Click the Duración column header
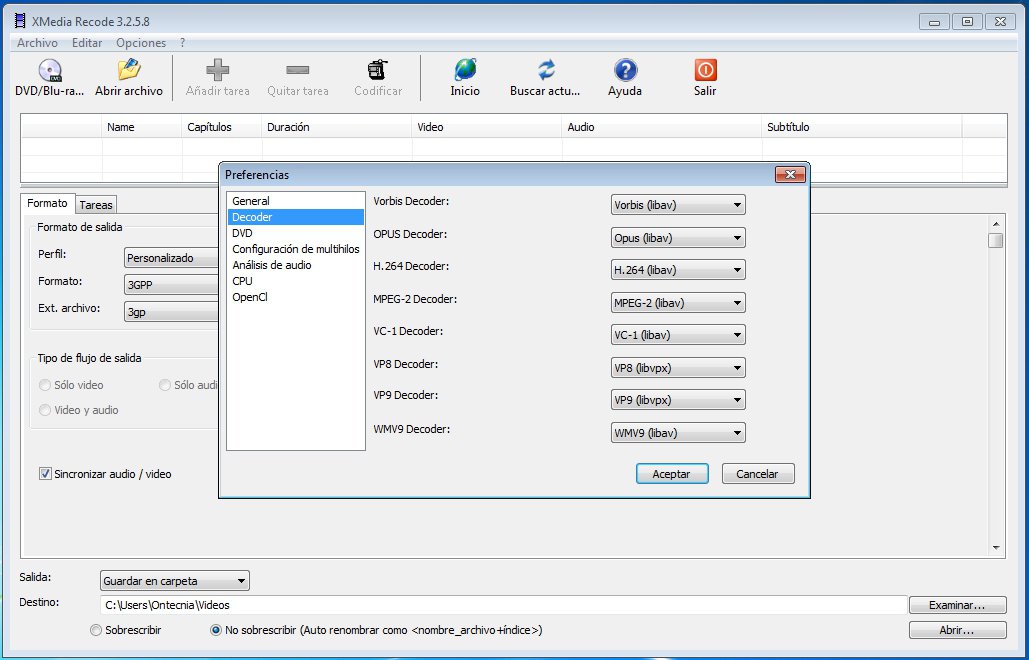This screenshot has height=660, width=1029. click(x=337, y=127)
